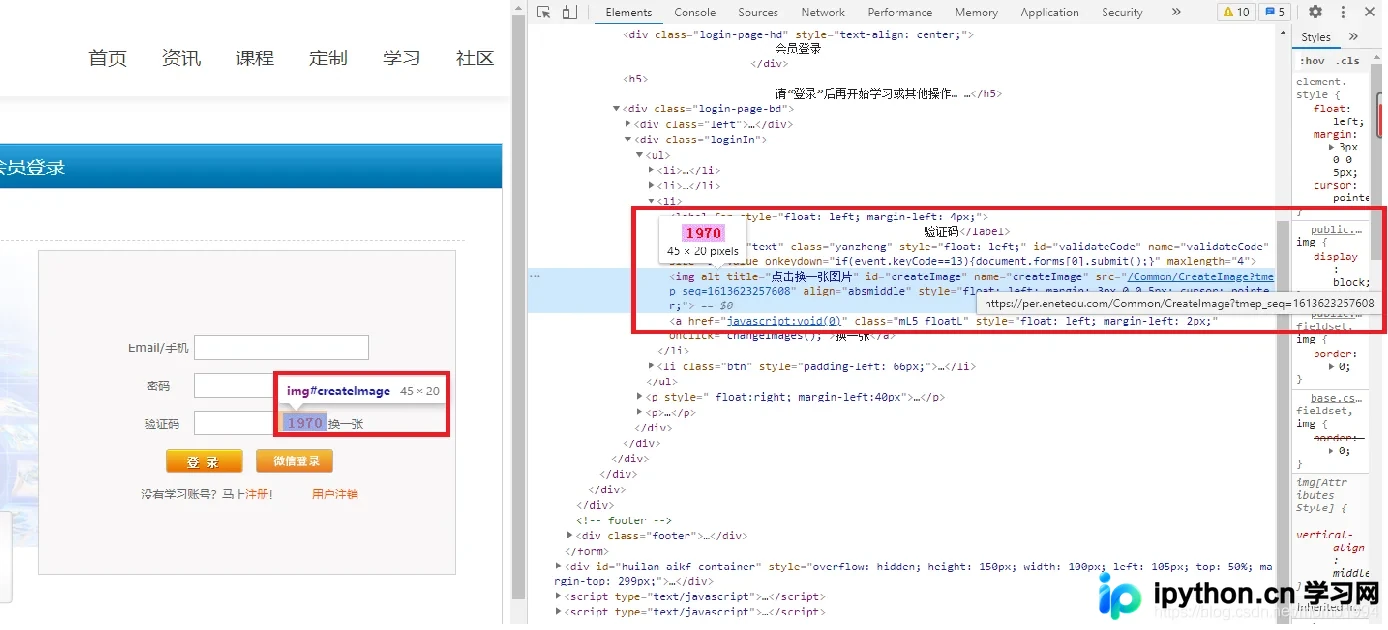1388x630 pixels.
Task: Open the 用户注销 link
Action: 334,494
